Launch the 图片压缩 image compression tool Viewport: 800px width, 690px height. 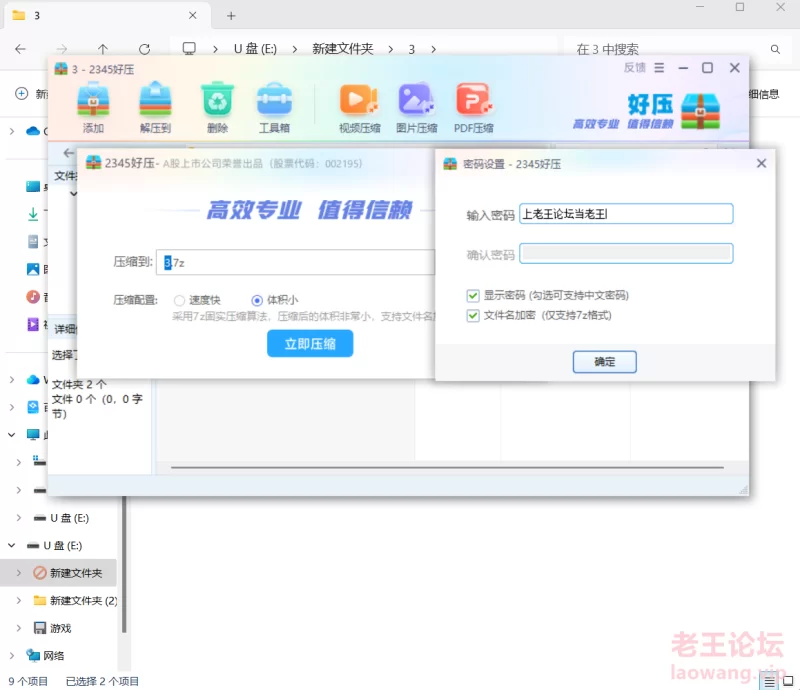416,107
